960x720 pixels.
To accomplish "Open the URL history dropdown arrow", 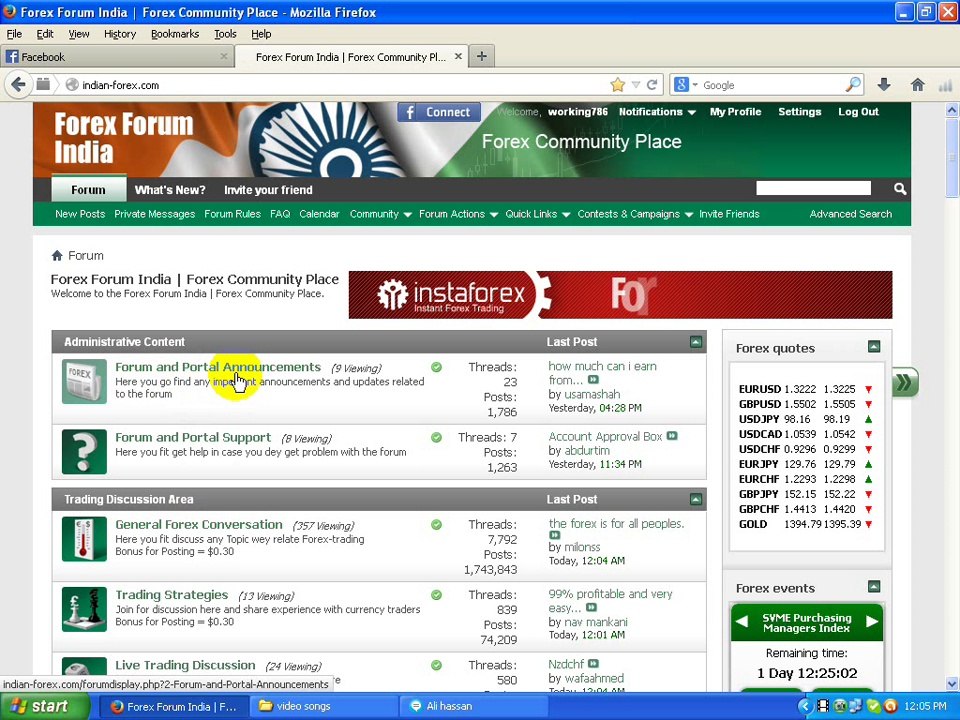I will point(636,85).
